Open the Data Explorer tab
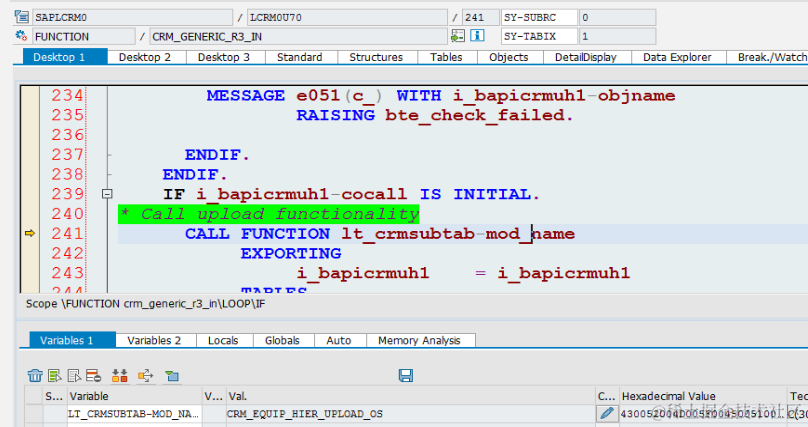The width and height of the screenshot is (808, 427). pyautogui.click(x=677, y=57)
